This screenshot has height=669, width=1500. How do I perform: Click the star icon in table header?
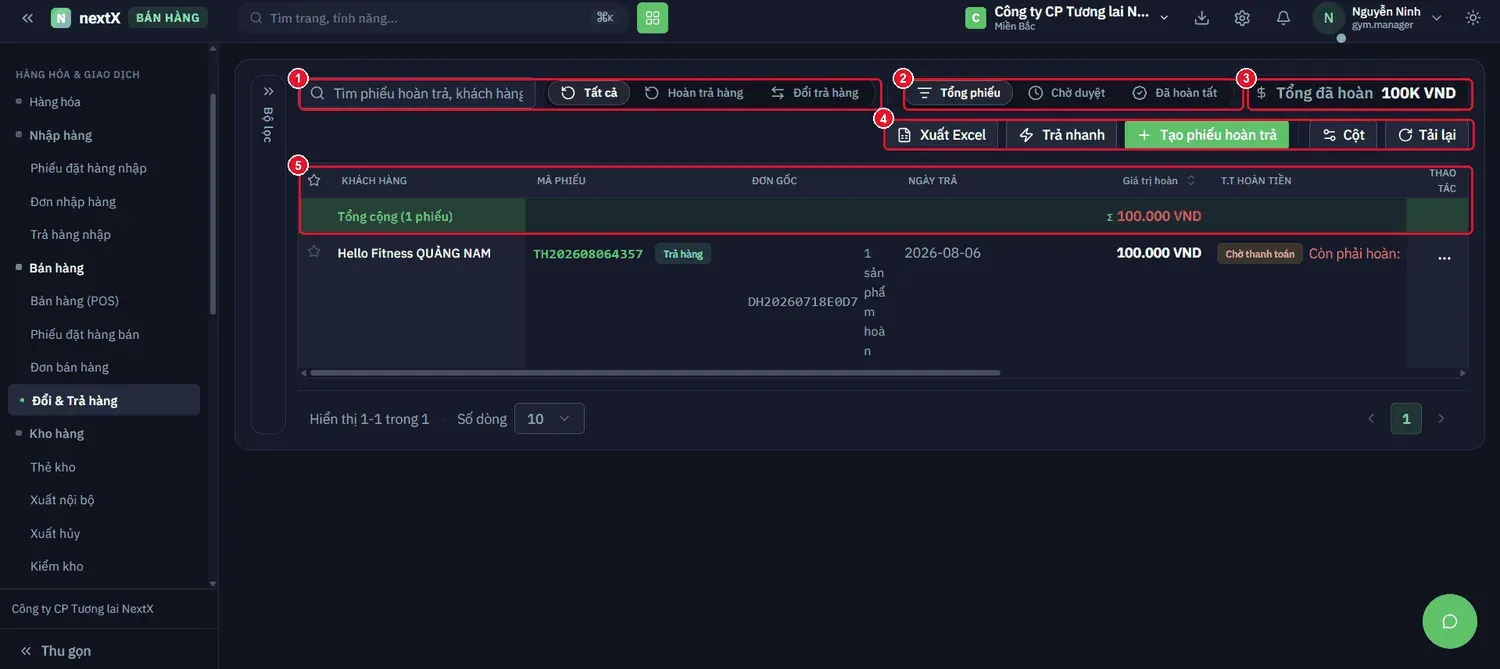(314, 180)
